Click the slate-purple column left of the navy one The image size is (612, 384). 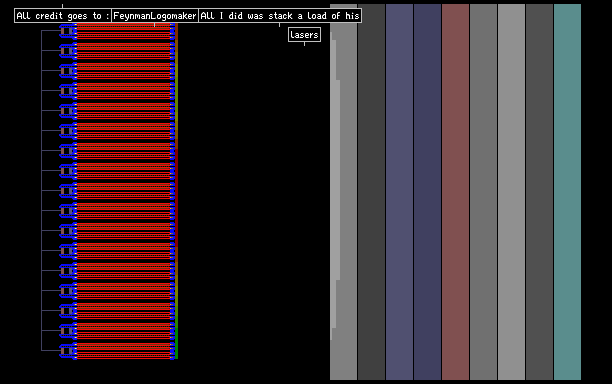coord(399,192)
